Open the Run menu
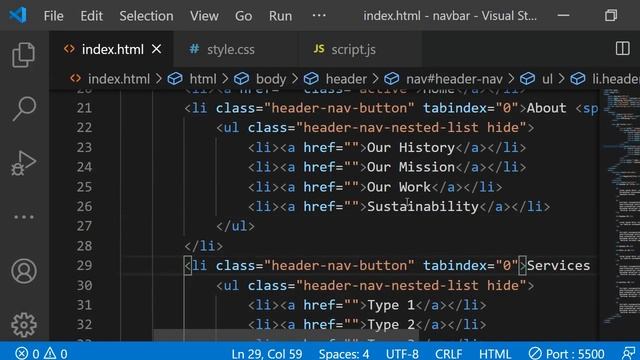 280,16
